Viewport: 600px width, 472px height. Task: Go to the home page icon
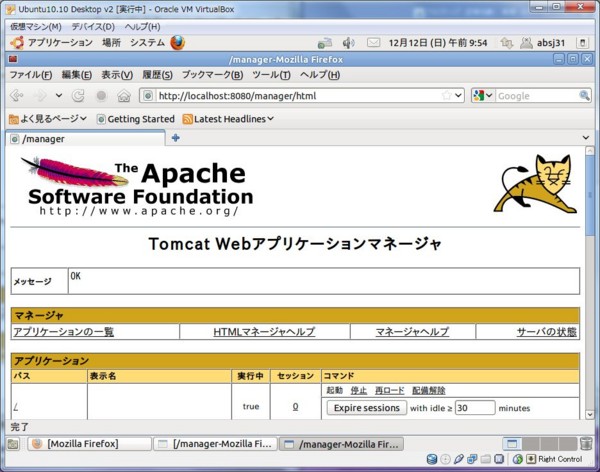pos(124,95)
